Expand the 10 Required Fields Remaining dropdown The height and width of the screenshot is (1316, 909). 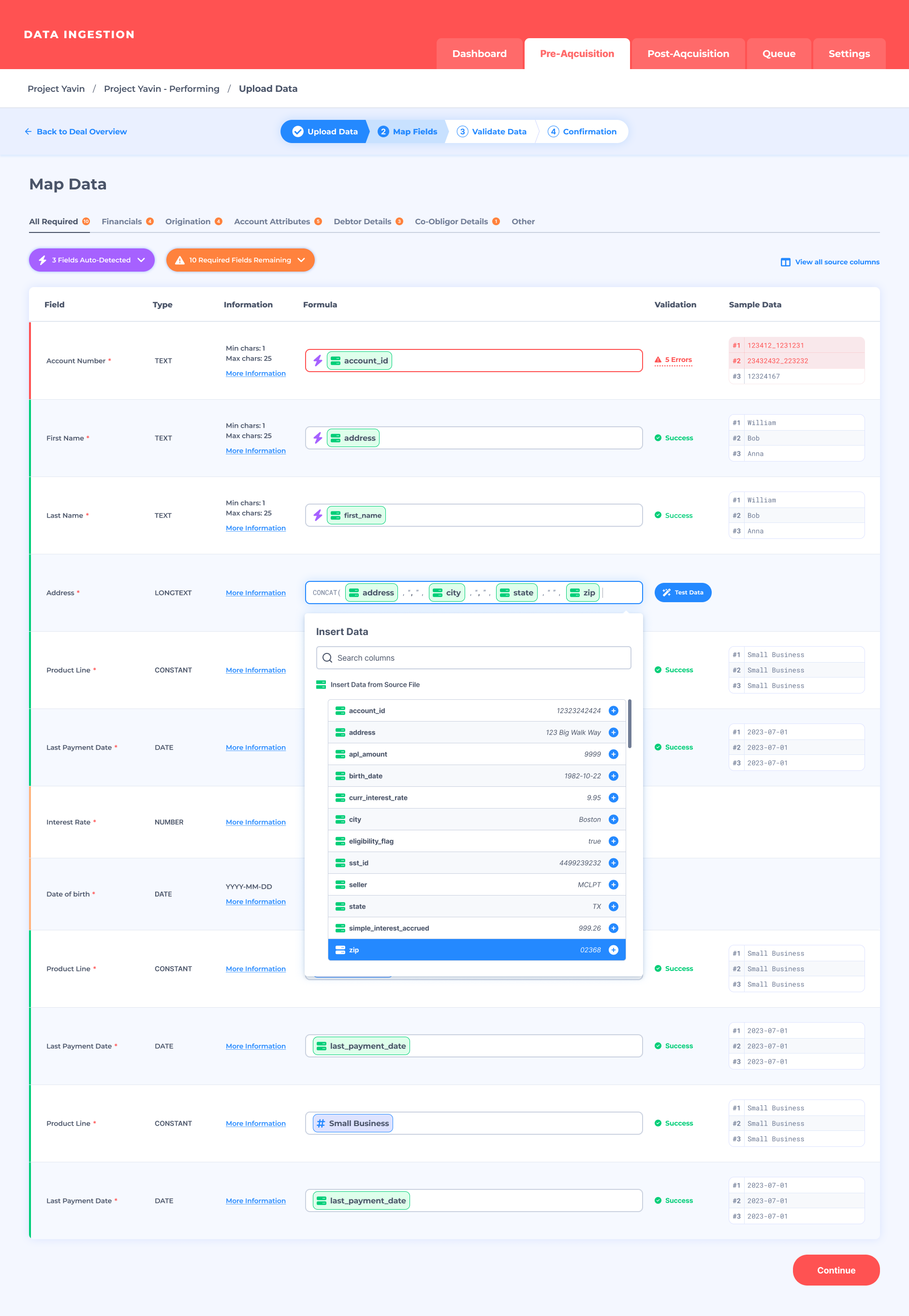pyautogui.click(x=301, y=260)
